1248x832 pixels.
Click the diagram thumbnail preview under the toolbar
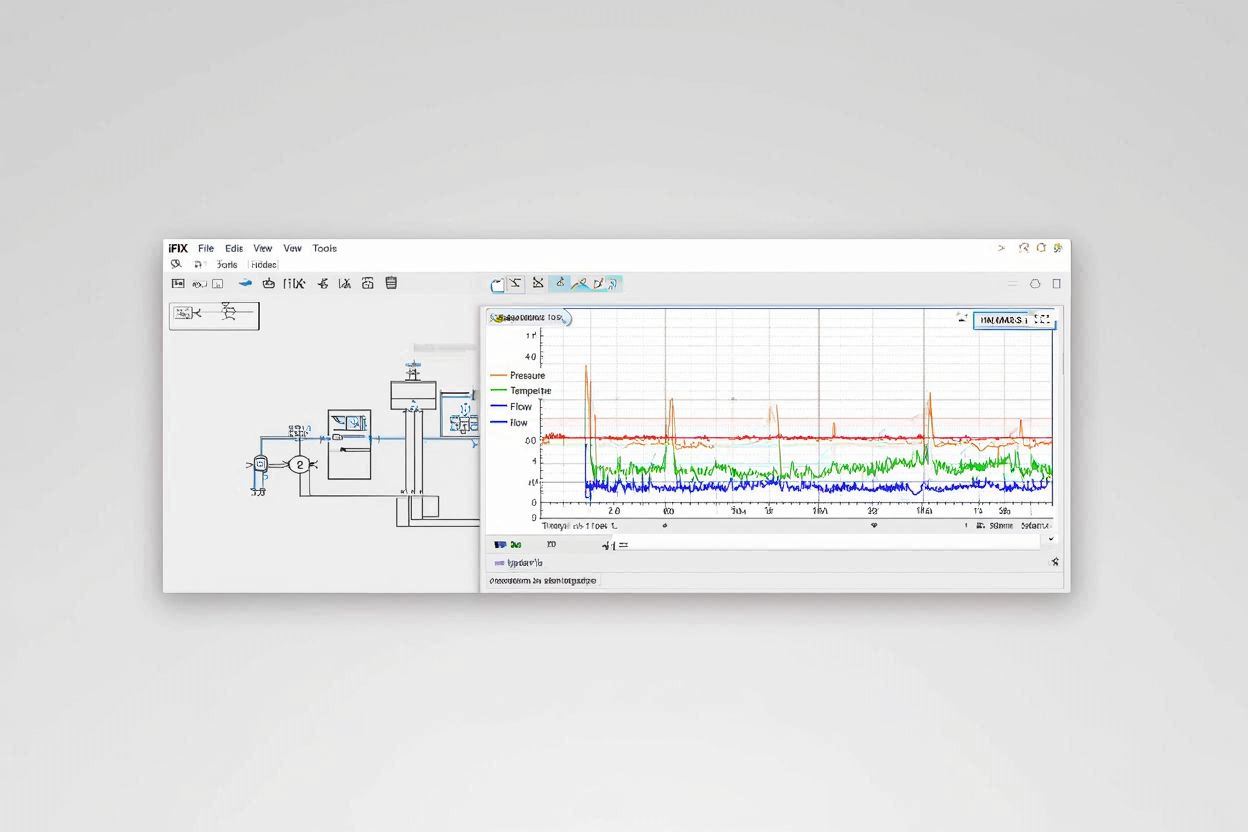tap(214, 315)
